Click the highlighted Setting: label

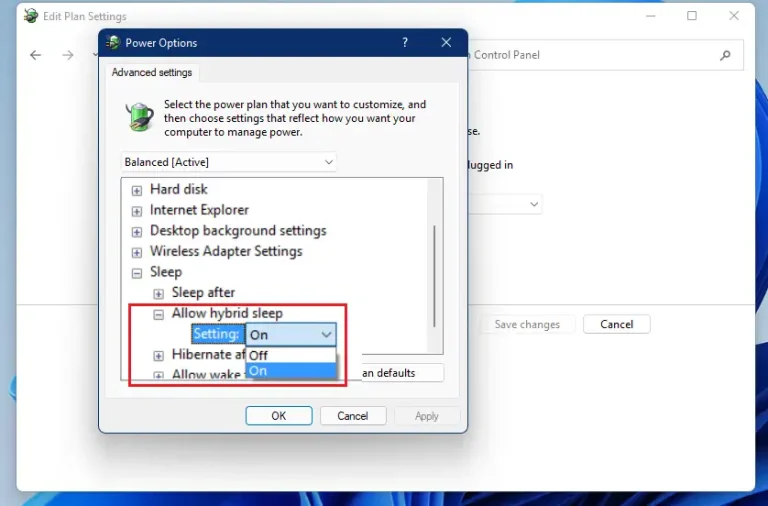tap(216, 334)
